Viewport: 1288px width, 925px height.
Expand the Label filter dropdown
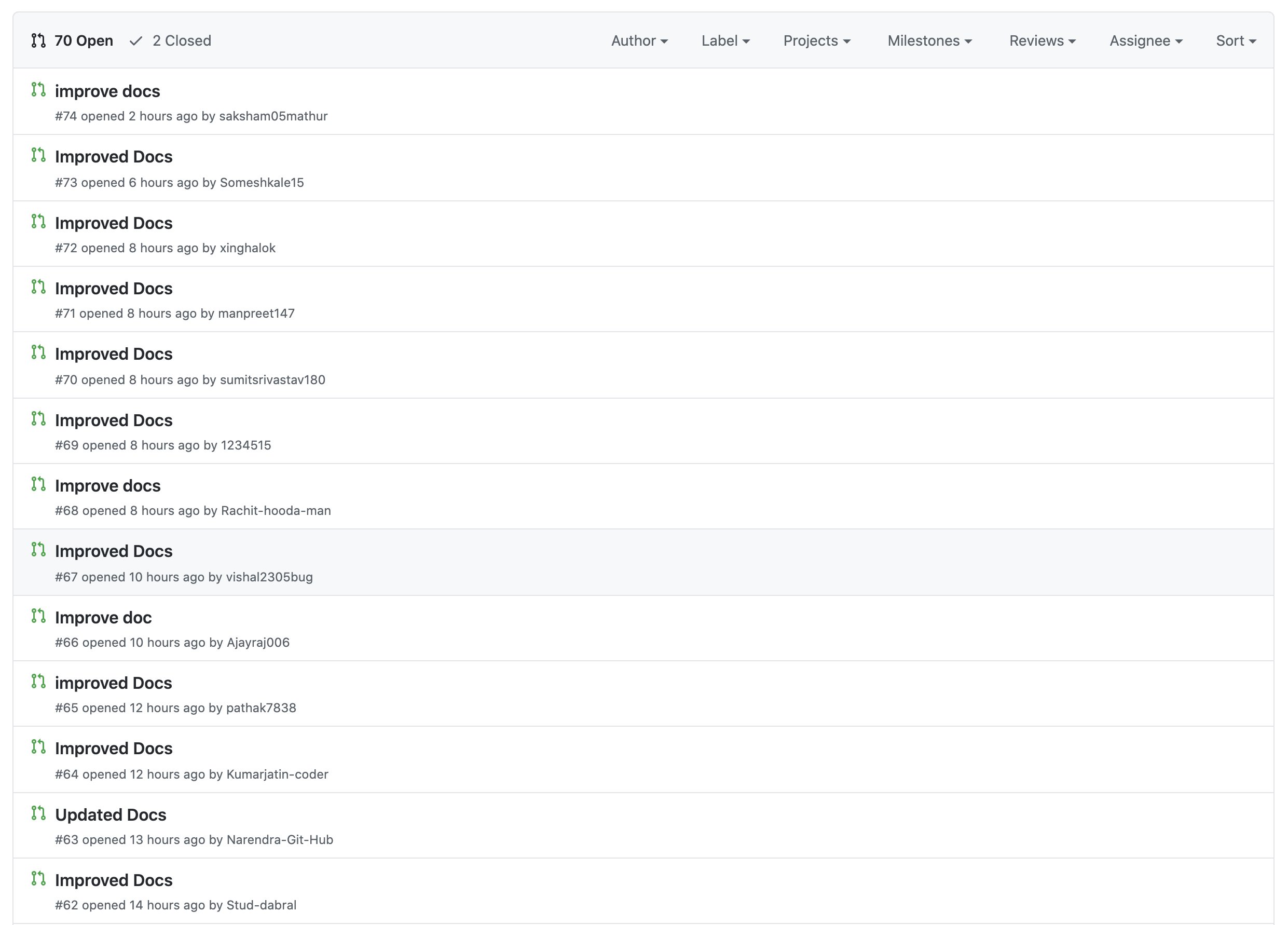point(725,41)
